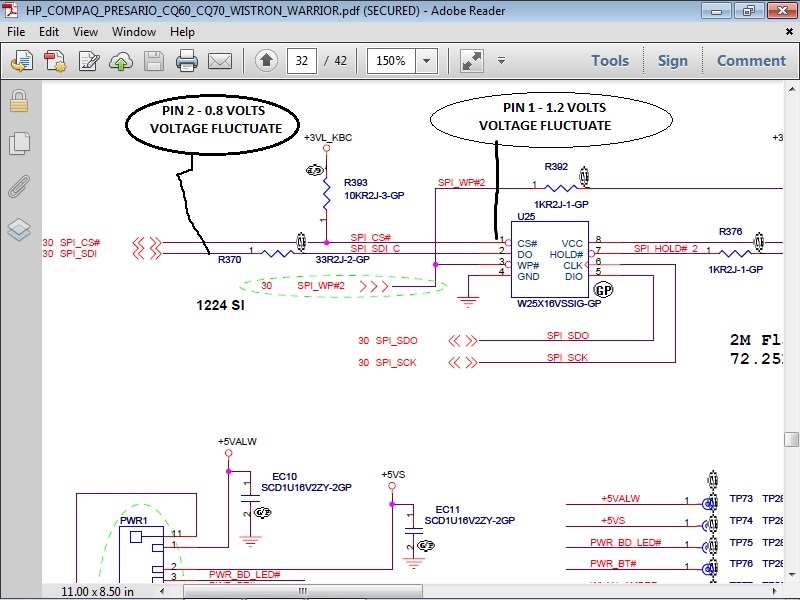Click the upload to cloud icon
Screen dimensions: 800x600
pos(121,61)
